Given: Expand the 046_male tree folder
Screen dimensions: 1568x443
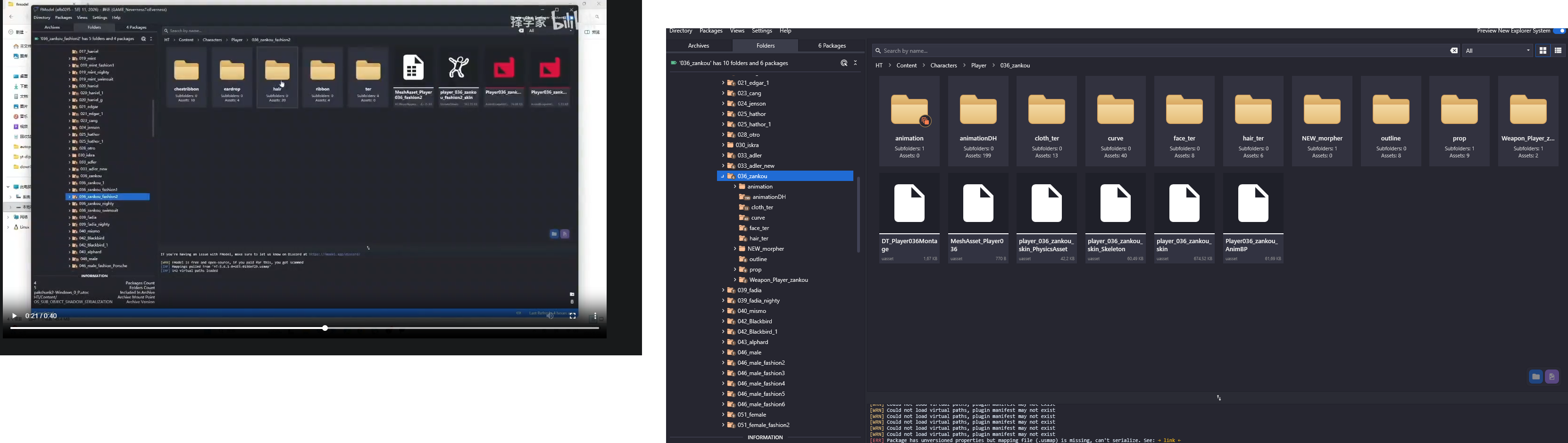Looking at the screenshot, I should pyautogui.click(x=723, y=353).
